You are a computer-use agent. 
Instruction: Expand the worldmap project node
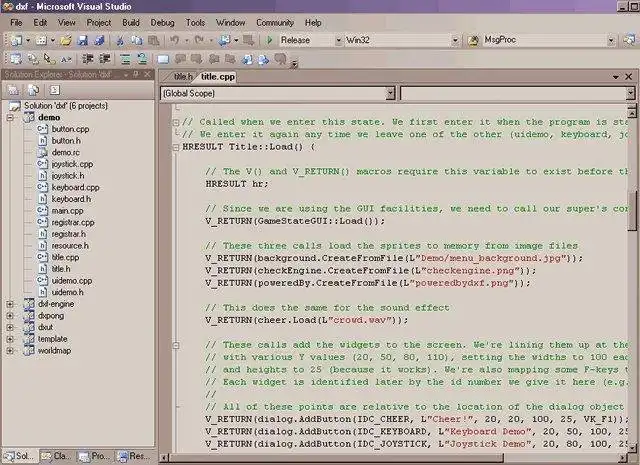[x=10, y=351]
